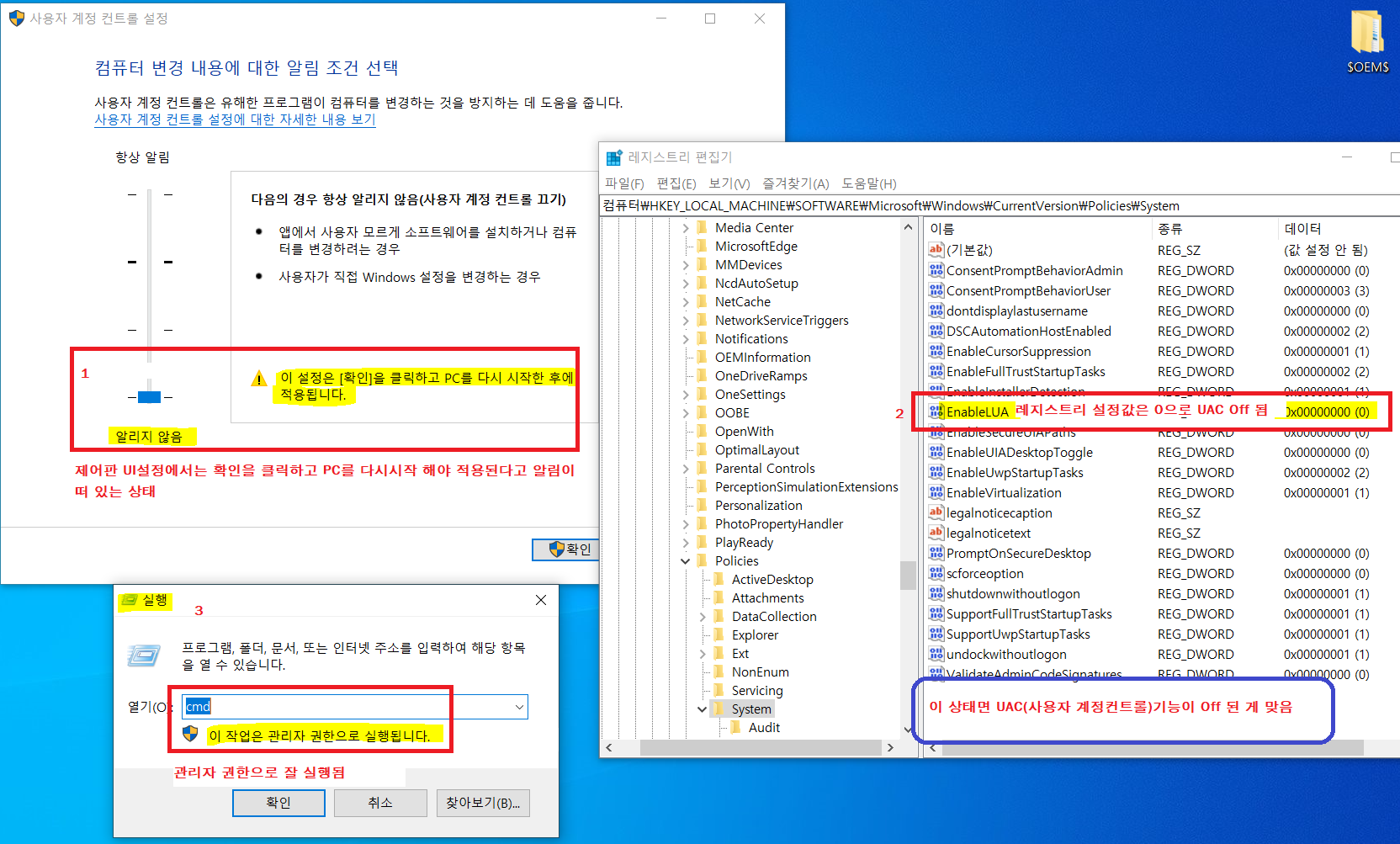Open the Run dialog command dropdown
The width and height of the screenshot is (1400, 844).
pyautogui.click(x=519, y=707)
